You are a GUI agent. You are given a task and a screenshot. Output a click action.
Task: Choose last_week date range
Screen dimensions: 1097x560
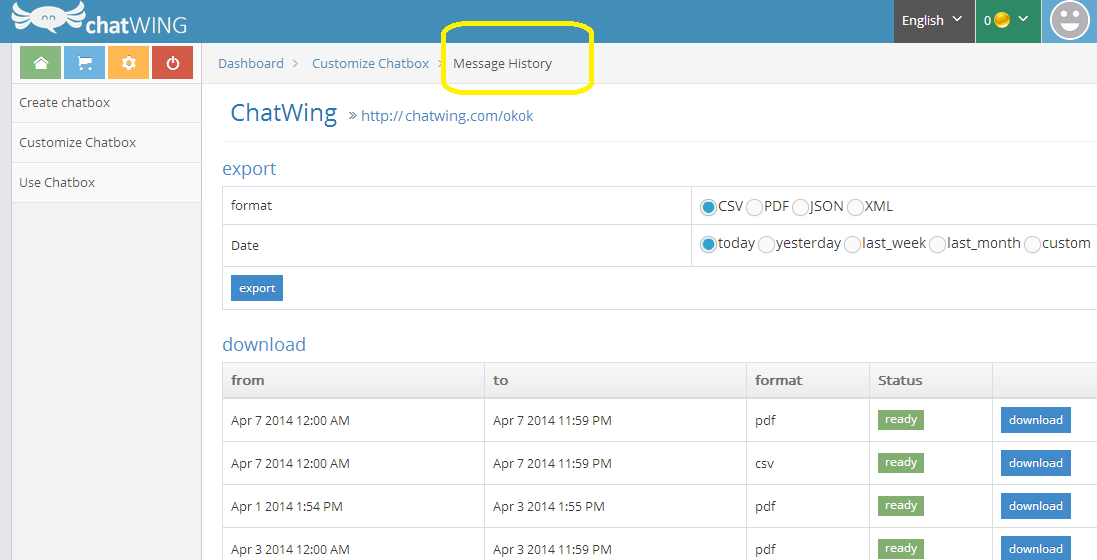click(852, 244)
